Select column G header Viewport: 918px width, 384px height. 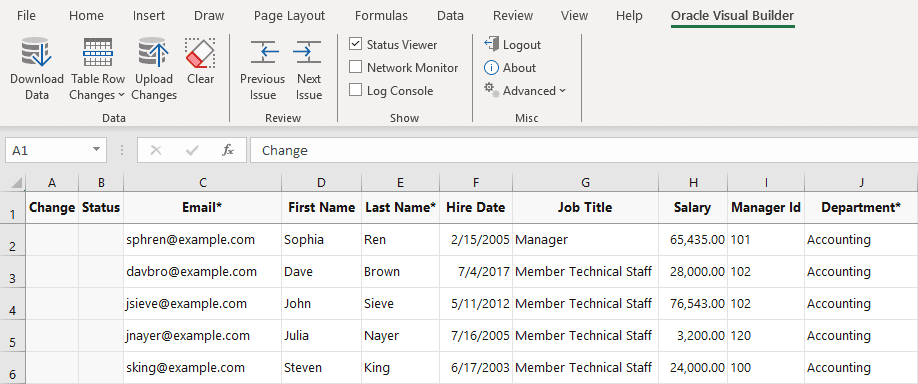pos(585,183)
